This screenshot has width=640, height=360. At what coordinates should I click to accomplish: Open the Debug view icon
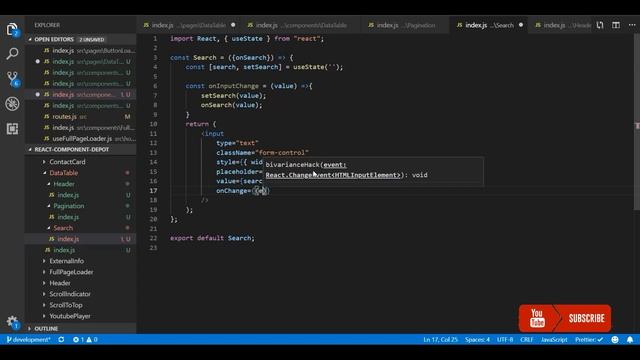point(12,104)
